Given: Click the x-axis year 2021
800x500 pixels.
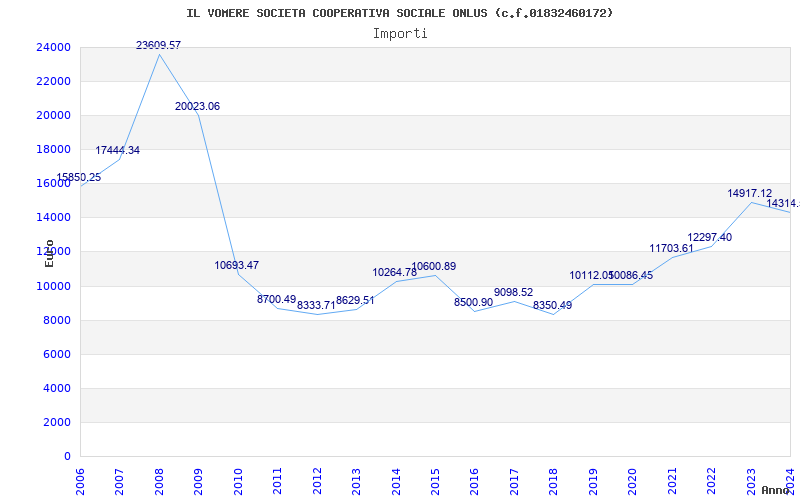Looking at the screenshot, I should click(672, 481).
